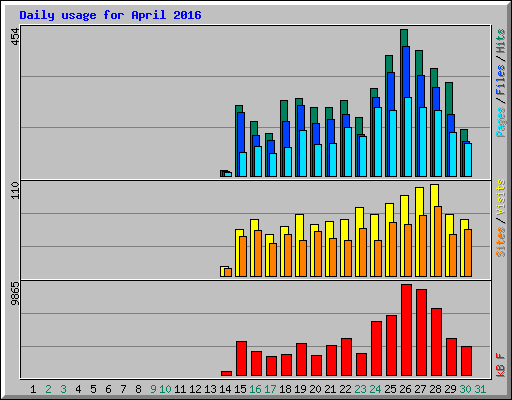Click the red KB bar for day 30
Viewport: 512px width, 400px height.
tap(466, 361)
